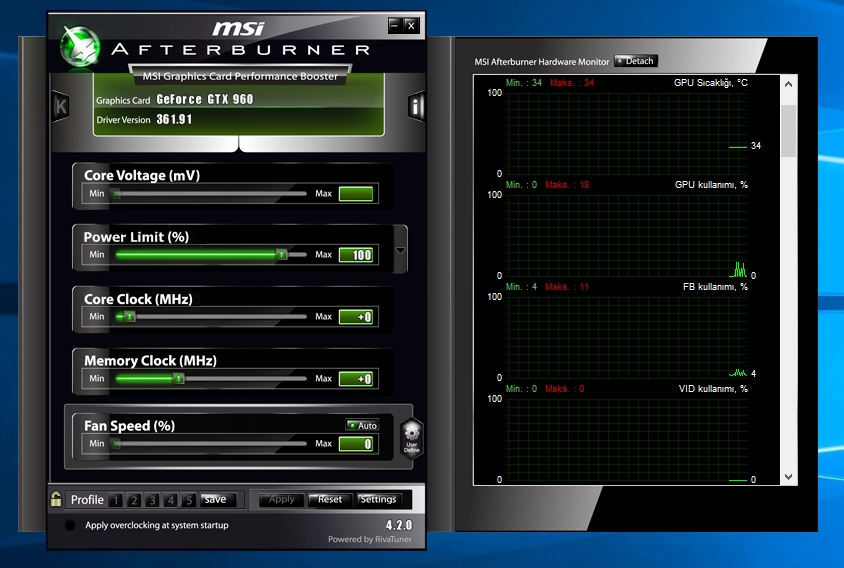Screen dimensions: 844x568
Task: Click MSI Afterburner Hardware Monitor title
Action: point(541,62)
